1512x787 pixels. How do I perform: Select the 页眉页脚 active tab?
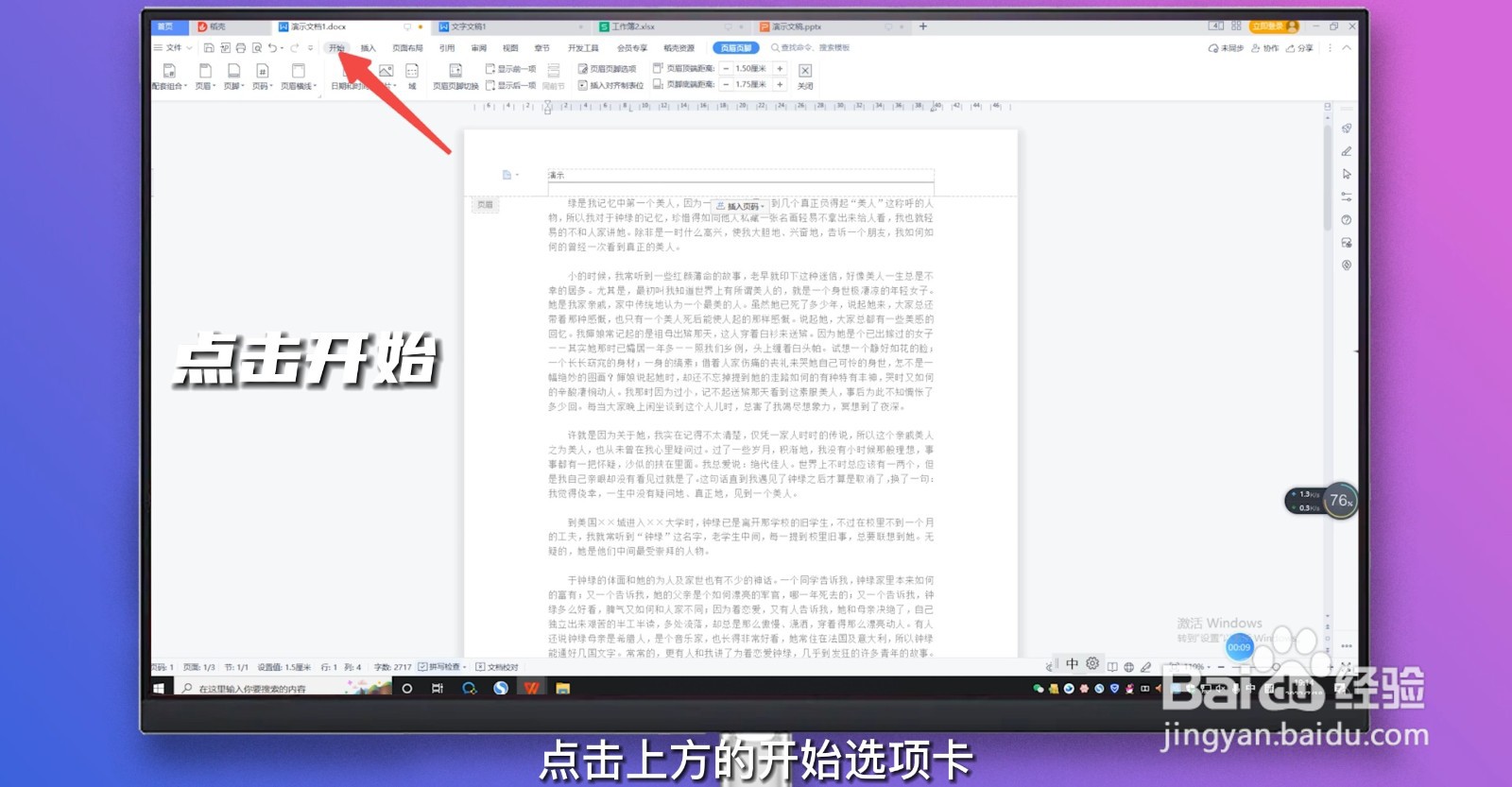coord(736,48)
